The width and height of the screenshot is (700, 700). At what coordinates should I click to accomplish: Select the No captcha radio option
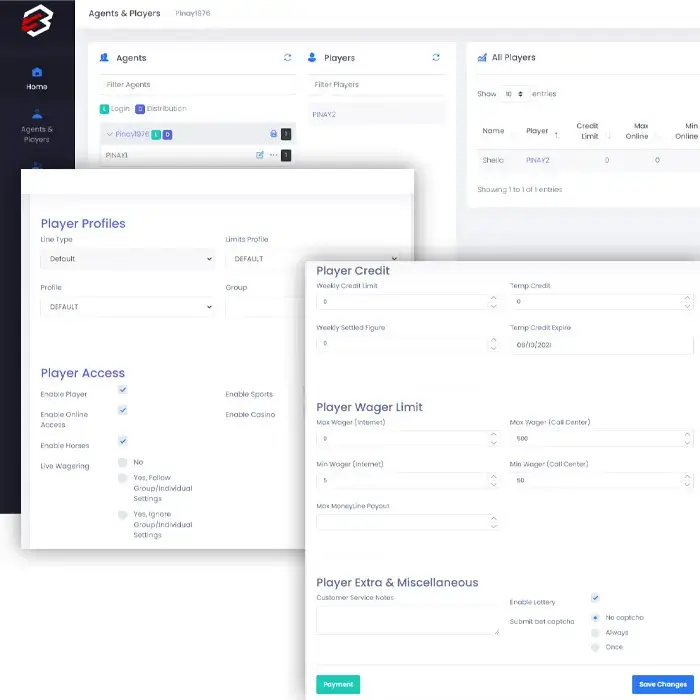595,618
